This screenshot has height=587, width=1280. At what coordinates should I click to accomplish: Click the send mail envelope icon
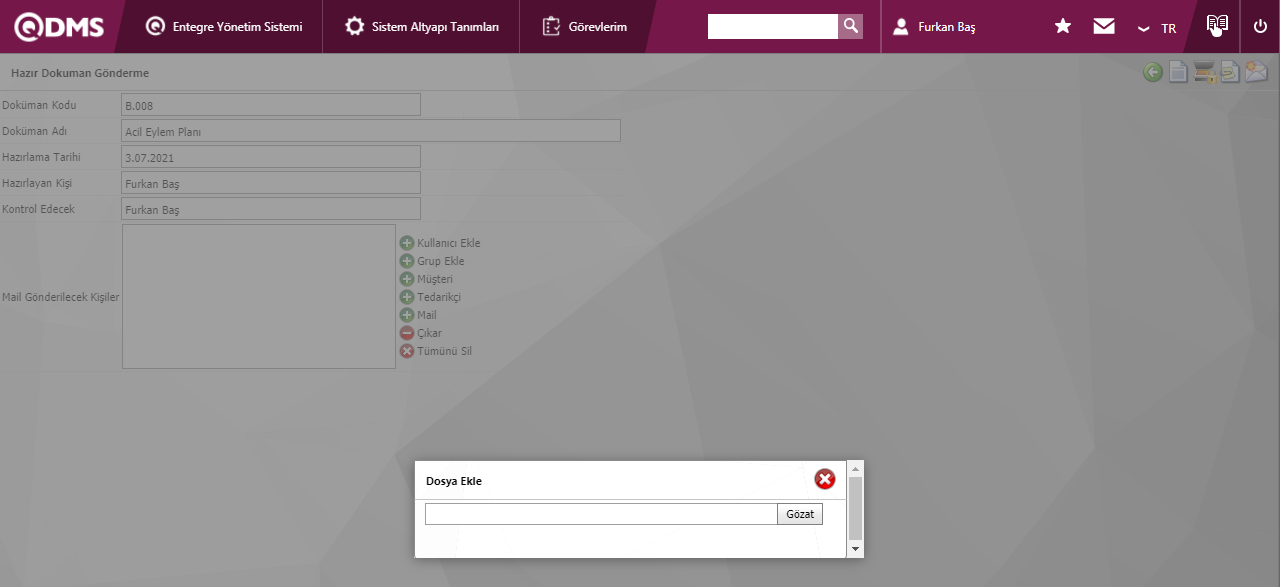1256,72
